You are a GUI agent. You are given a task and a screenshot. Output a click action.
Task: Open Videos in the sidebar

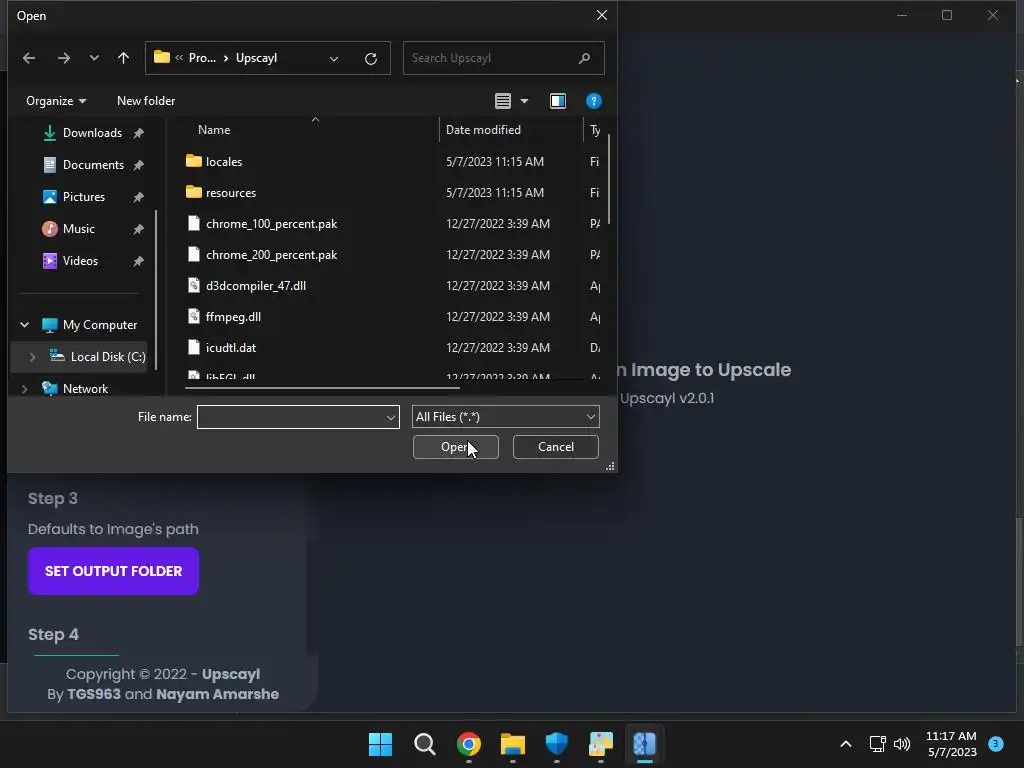pyautogui.click(x=80, y=261)
